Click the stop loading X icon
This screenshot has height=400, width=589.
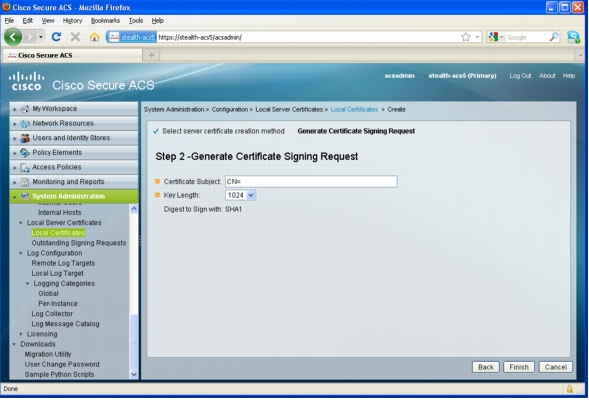75,37
